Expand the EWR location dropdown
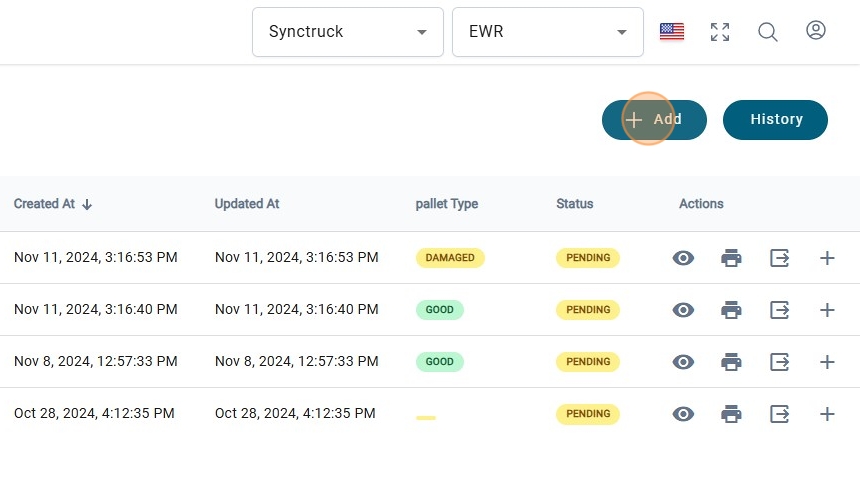The image size is (860, 480). [547, 32]
